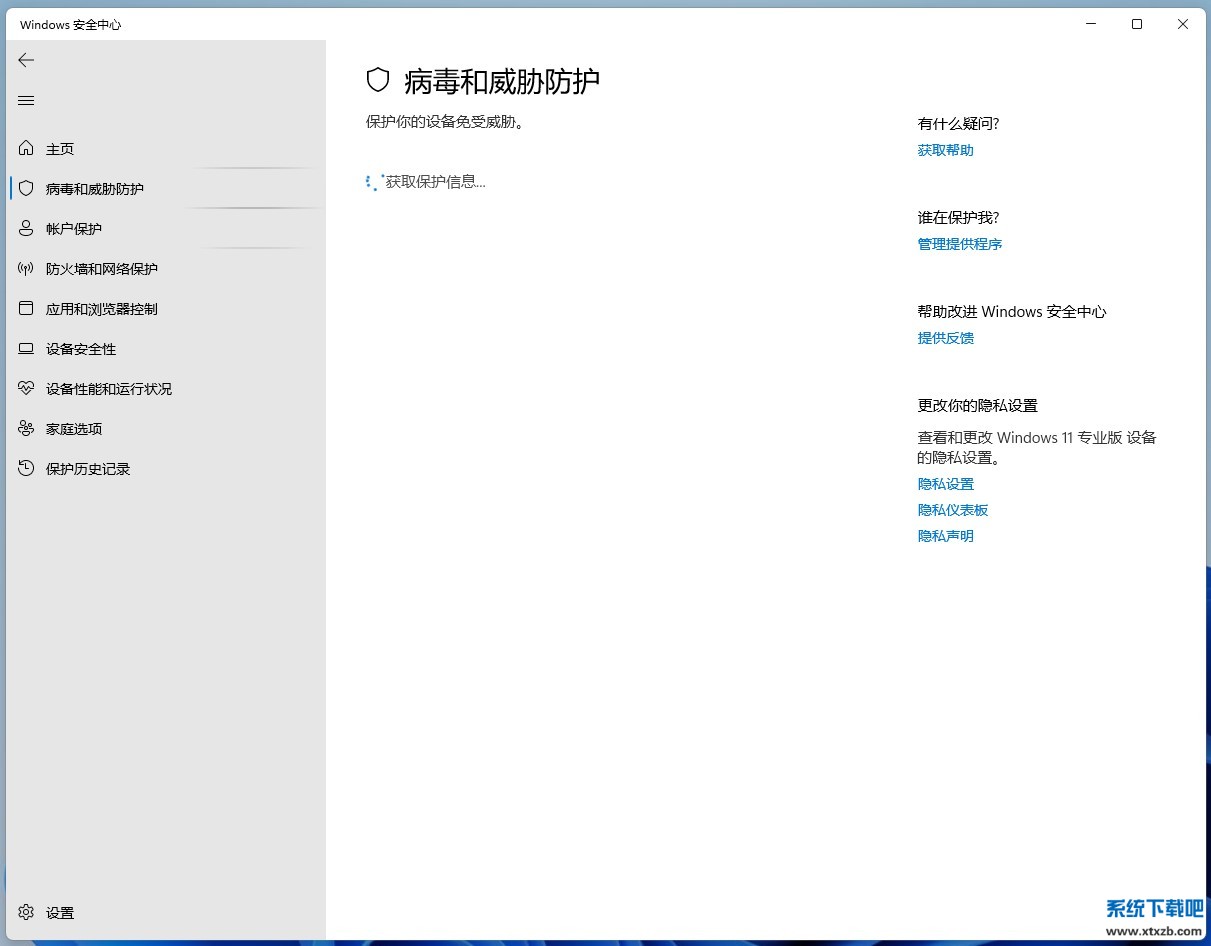Click the 保护历史记录 clock icon

[26, 469]
